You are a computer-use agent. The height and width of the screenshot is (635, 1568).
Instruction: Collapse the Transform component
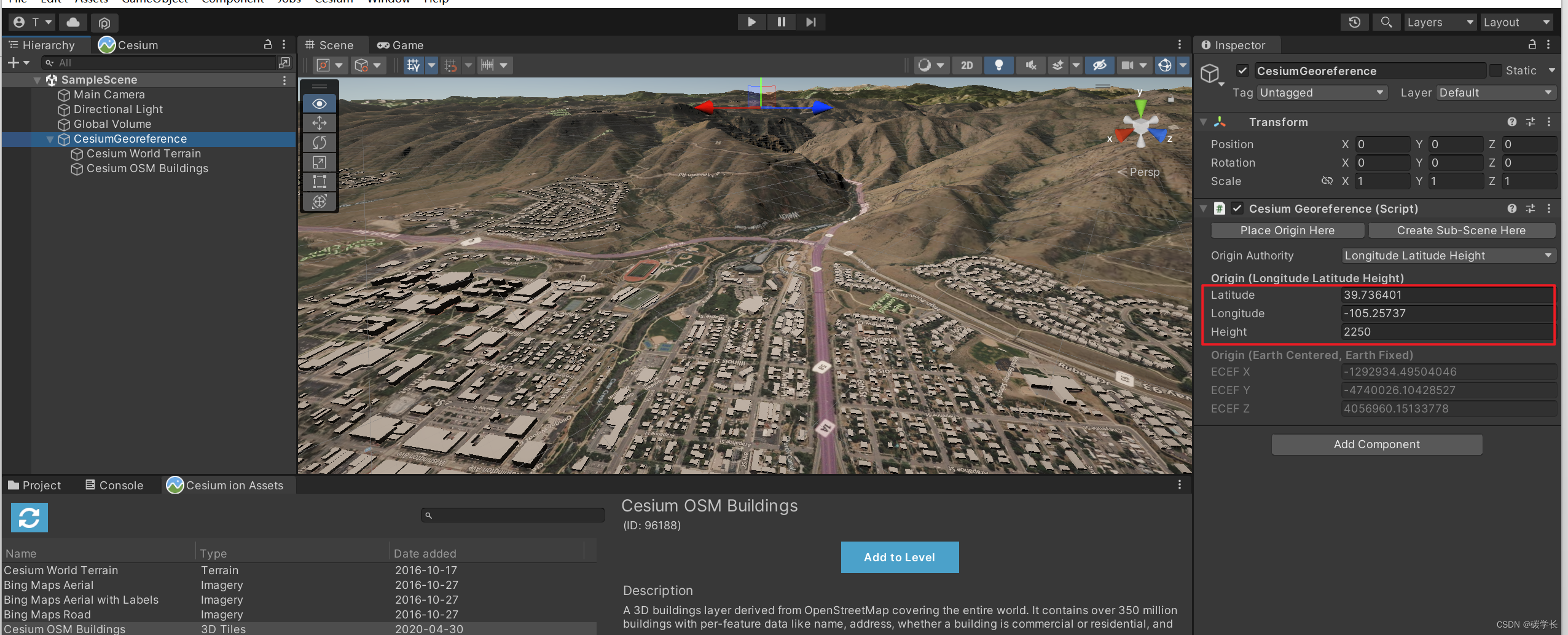1203,122
